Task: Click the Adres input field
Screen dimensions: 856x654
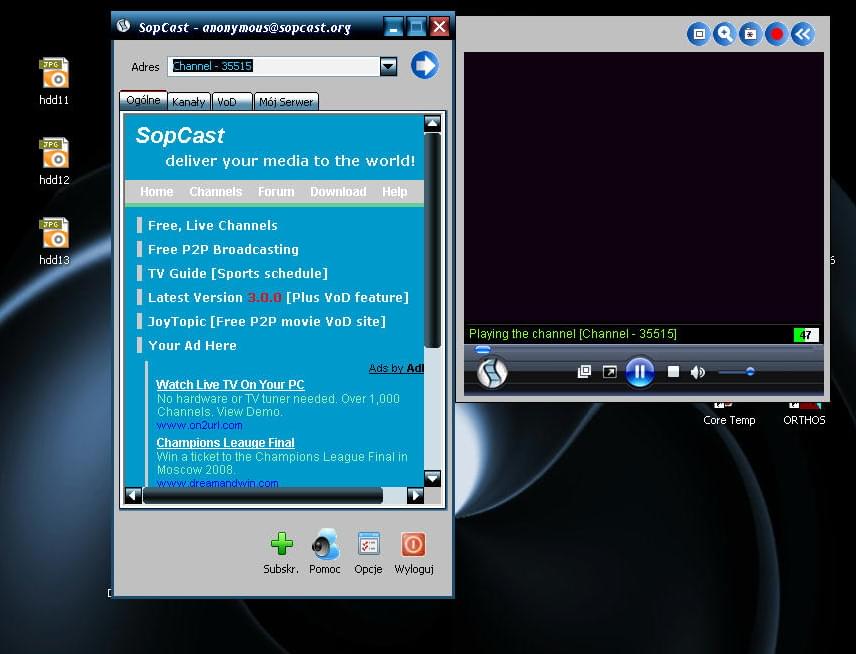Action: pyautogui.click(x=274, y=67)
